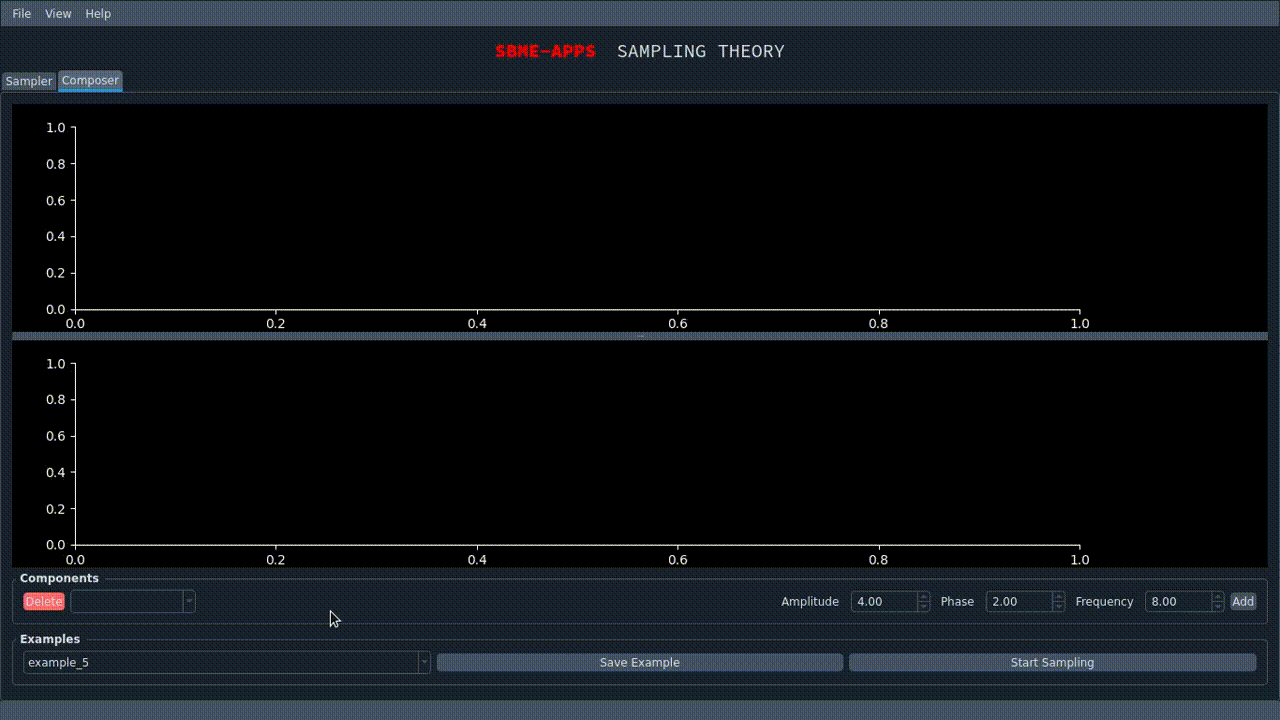
Task: Click the splitter handle between the two plots
Action: click(x=640, y=336)
